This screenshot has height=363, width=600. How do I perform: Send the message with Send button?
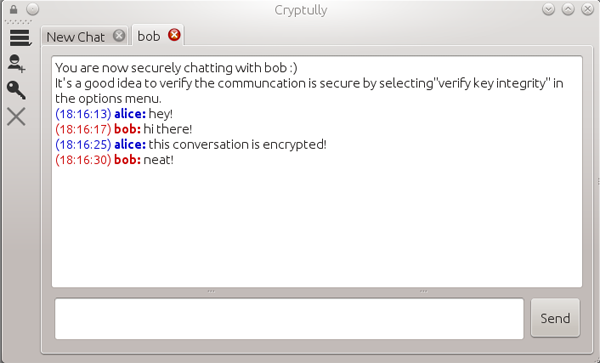click(555, 318)
